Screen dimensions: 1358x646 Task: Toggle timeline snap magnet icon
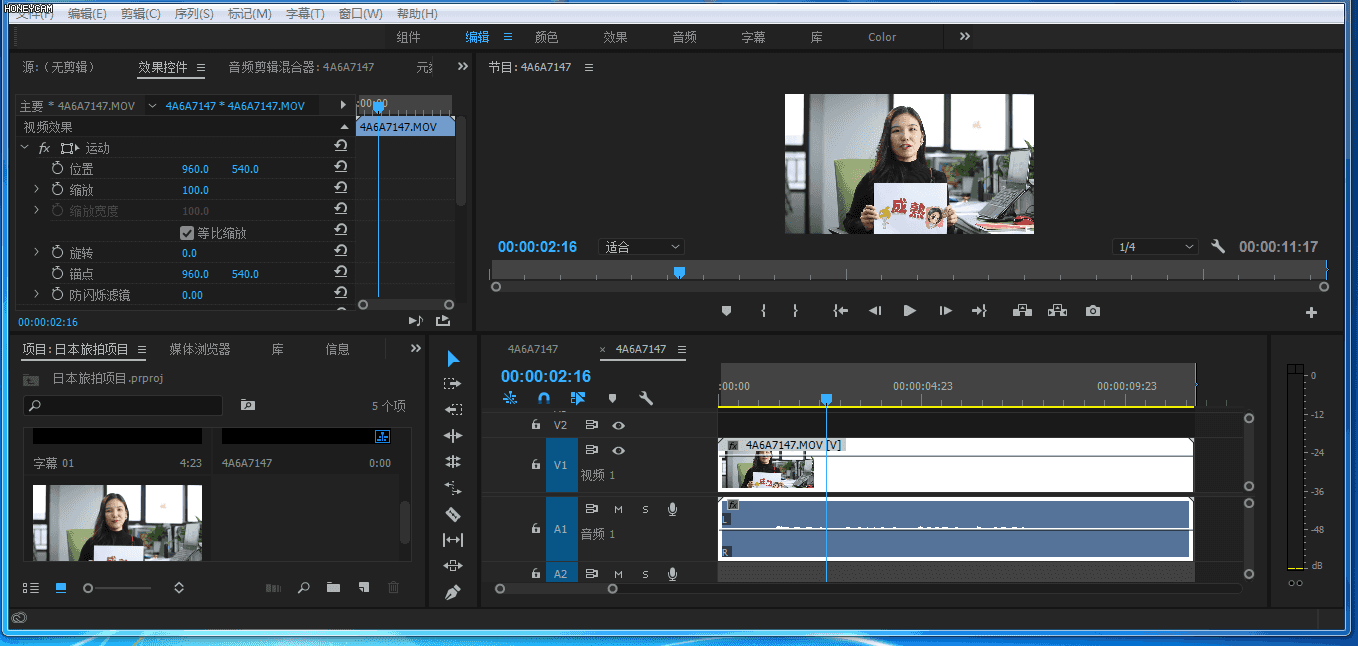click(x=544, y=398)
